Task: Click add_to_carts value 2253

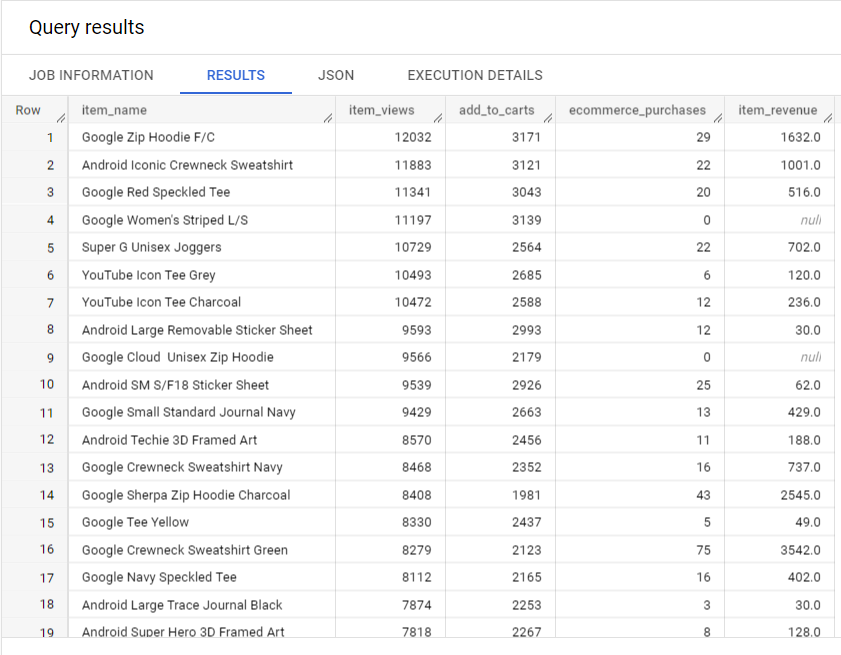Action: [x=527, y=605]
